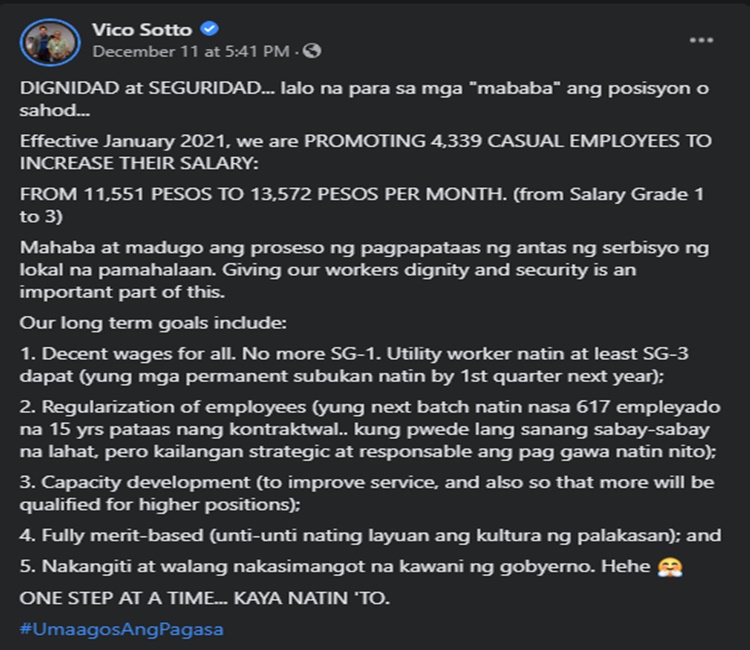This screenshot has height=650, width=750.
Task: Click the globe public audience icon
Action: click(x=312, y=51)
